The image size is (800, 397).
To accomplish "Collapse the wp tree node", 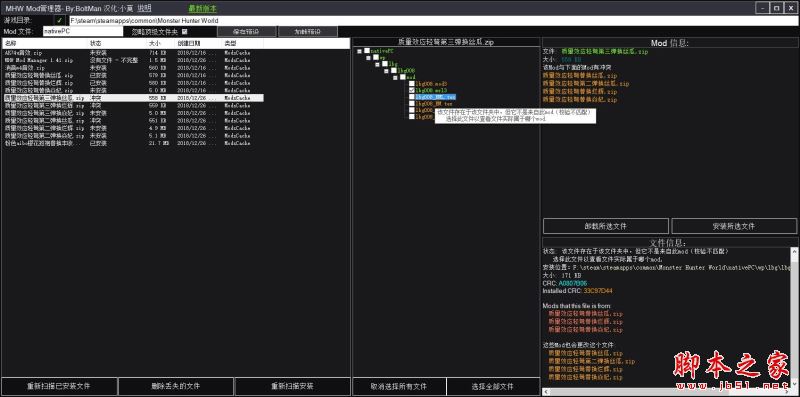I will tap(368, 58).
